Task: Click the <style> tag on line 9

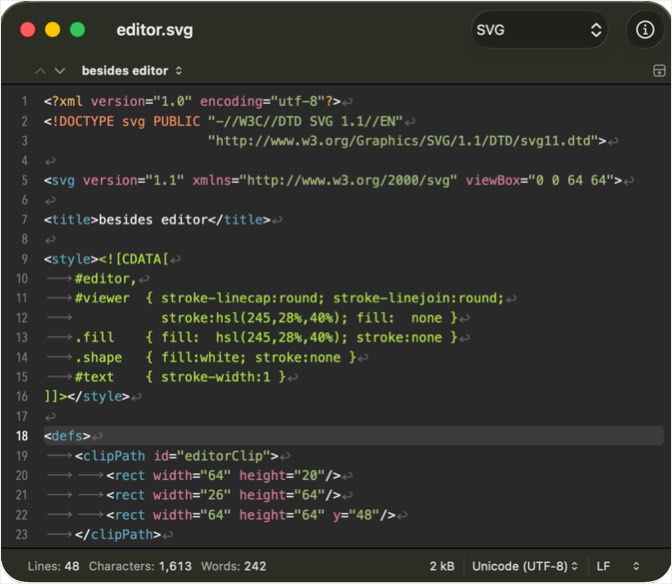Action: pos(71,259)
